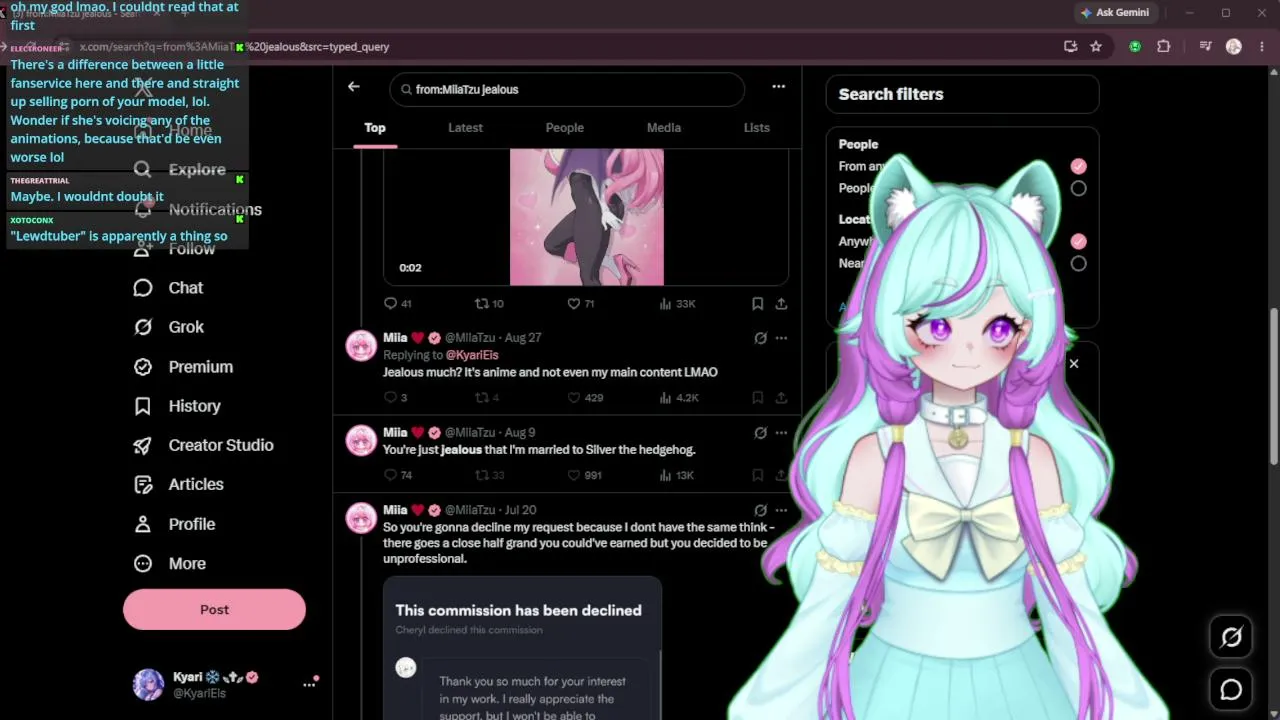Open more options for Aug 27 post
Viewport: 1280px width, 720px height.
tap(781, 338)
